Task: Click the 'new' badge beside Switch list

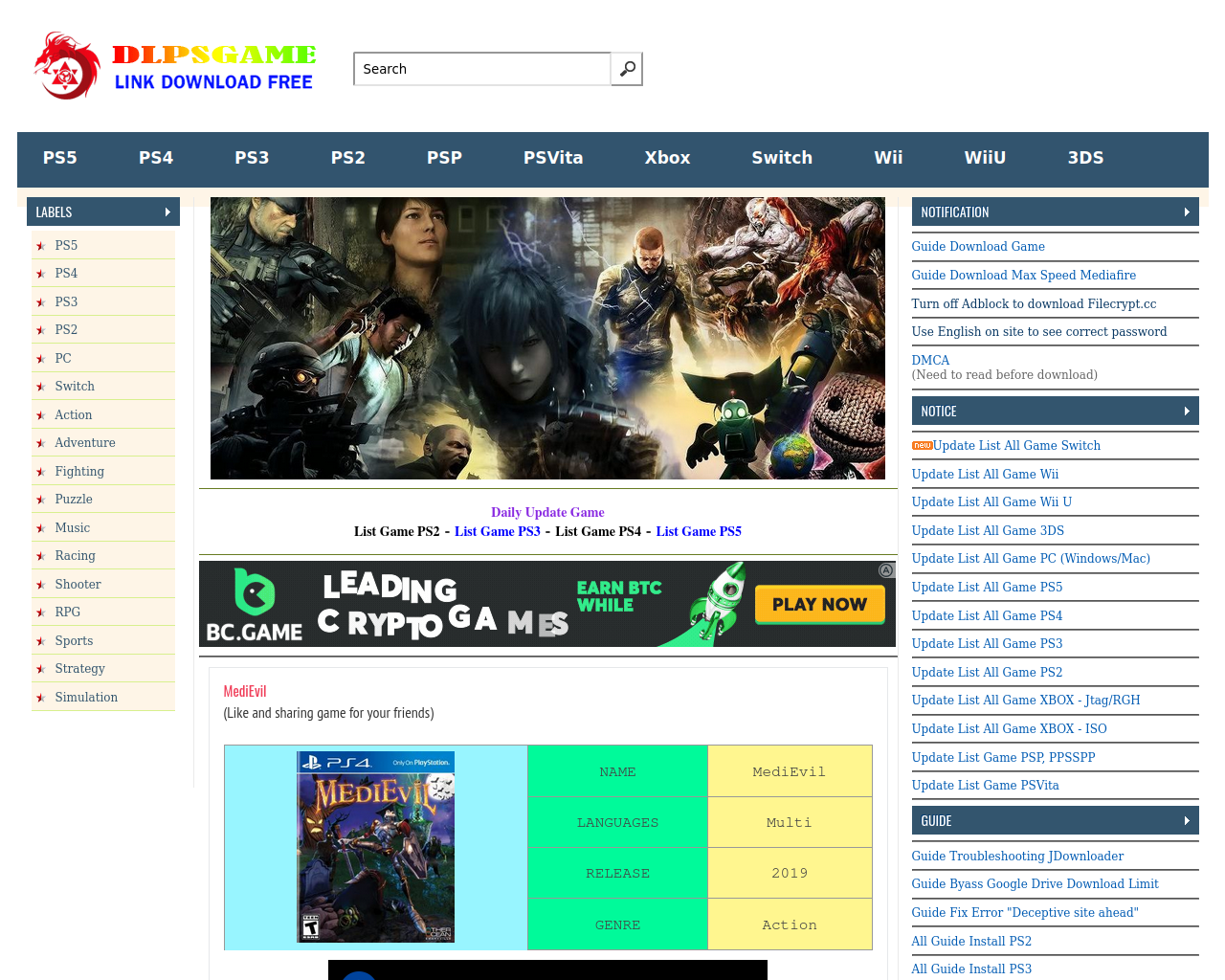Action: [922, 446]
